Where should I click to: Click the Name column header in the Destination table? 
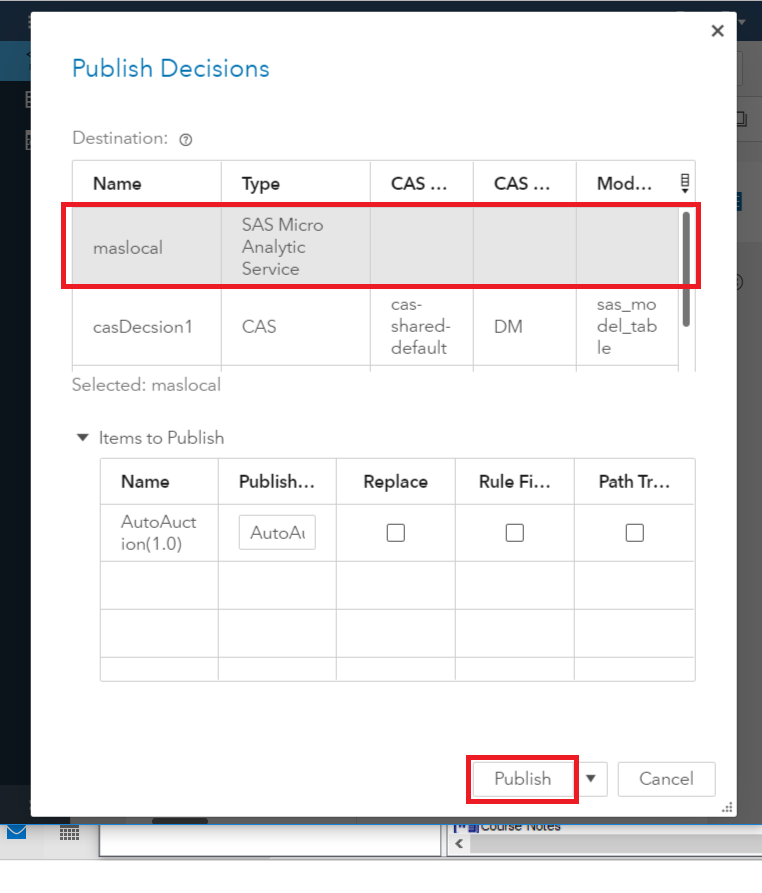click(x=117, y=184)
